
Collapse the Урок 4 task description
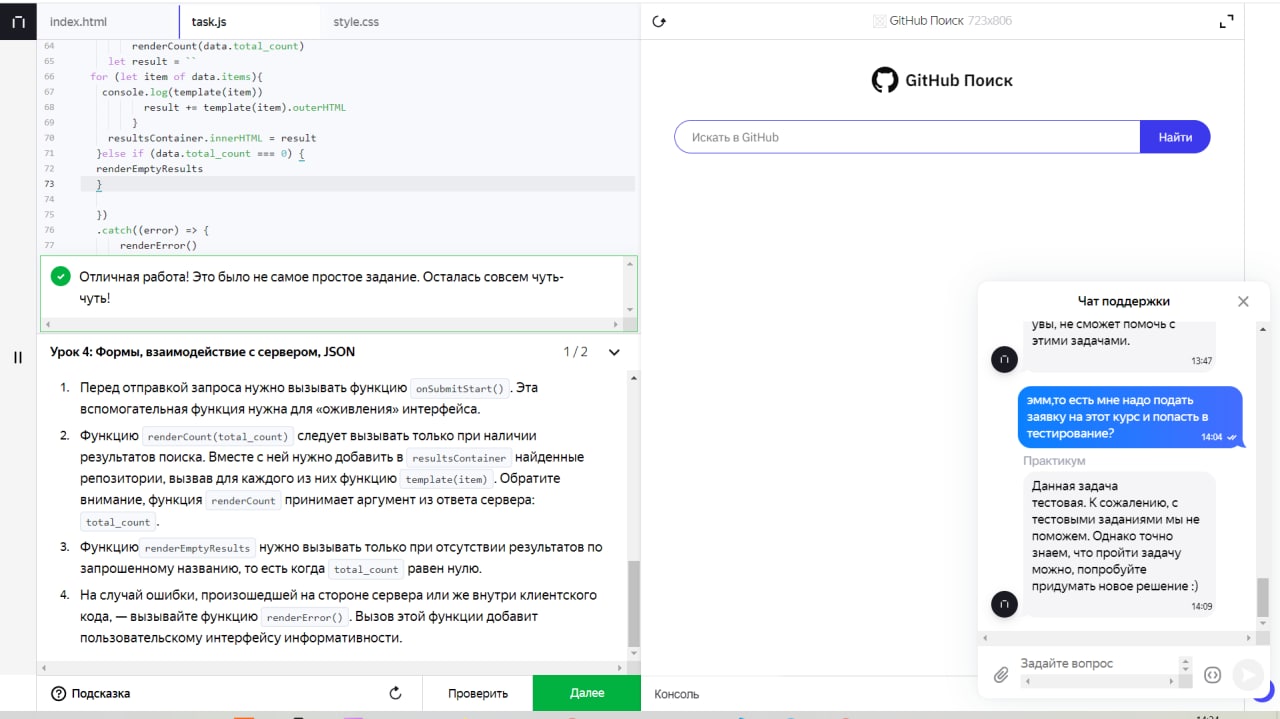[614, 352]
